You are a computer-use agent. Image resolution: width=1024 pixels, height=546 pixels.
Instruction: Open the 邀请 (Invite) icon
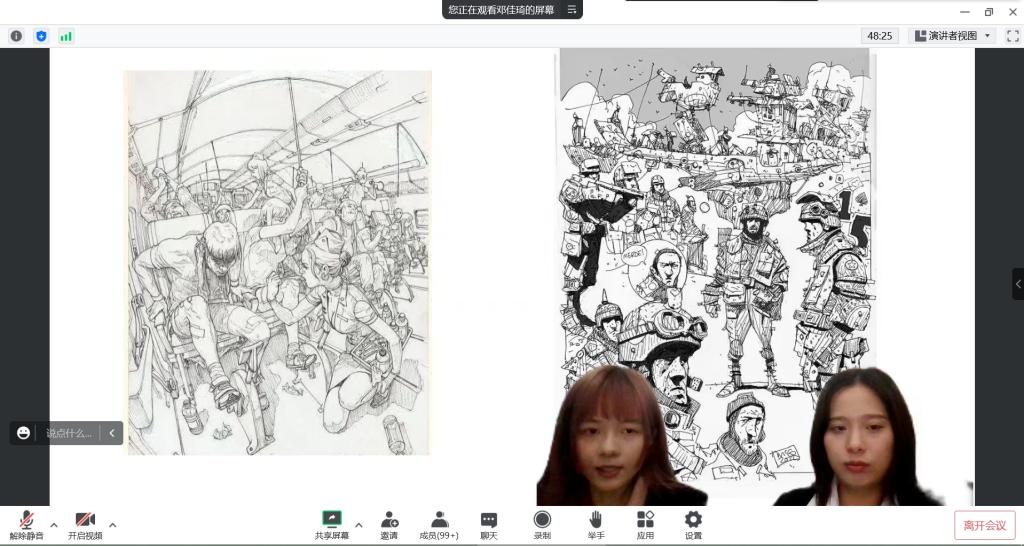click(x=389, y=525)
